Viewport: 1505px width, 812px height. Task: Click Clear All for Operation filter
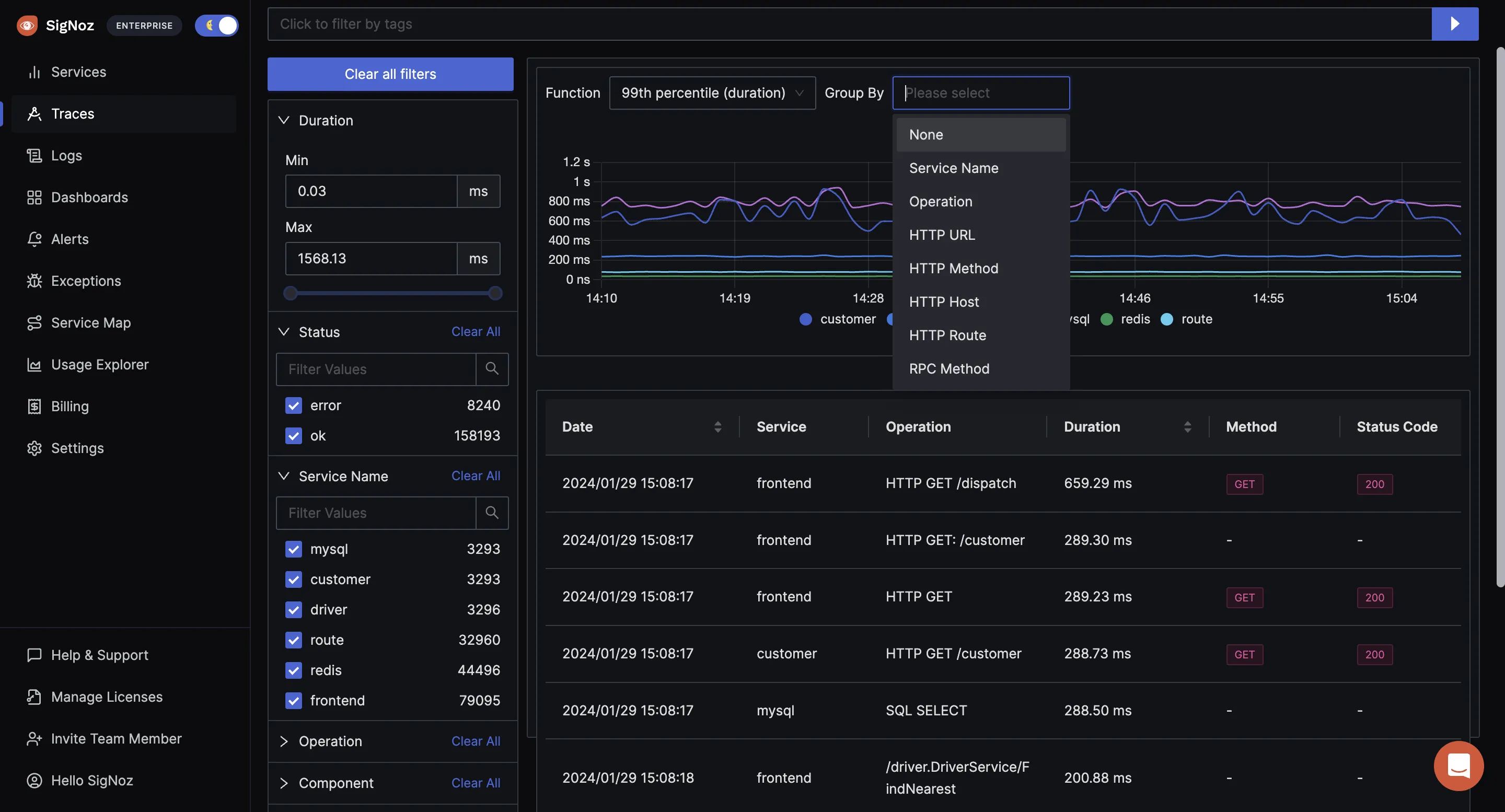476,741
